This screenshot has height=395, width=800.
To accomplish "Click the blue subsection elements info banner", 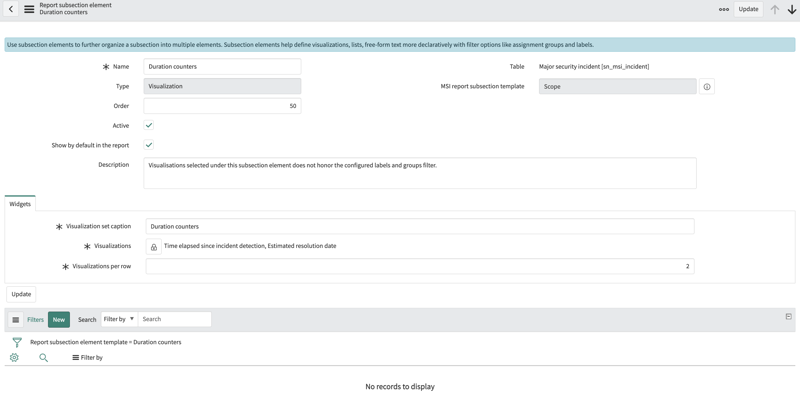I will tap(400, 45).
